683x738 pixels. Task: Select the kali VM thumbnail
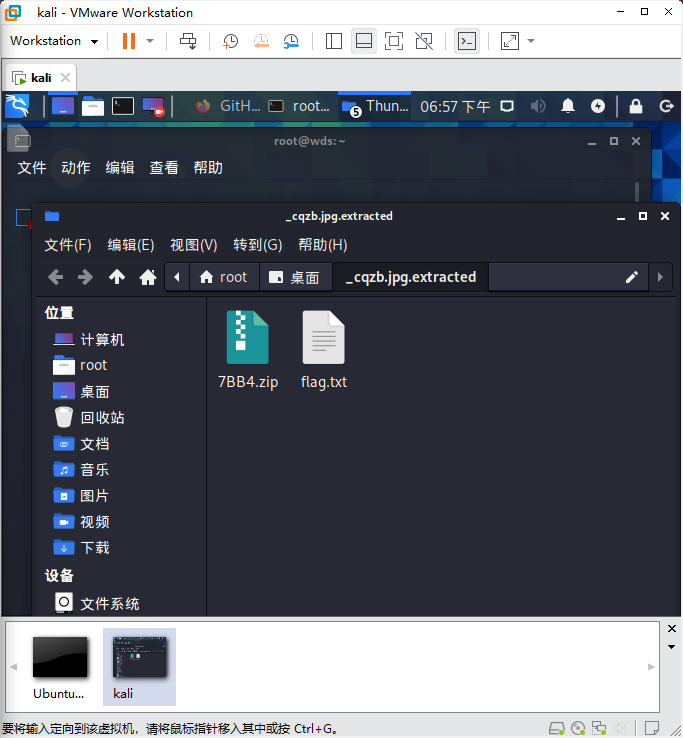point(139,667)
